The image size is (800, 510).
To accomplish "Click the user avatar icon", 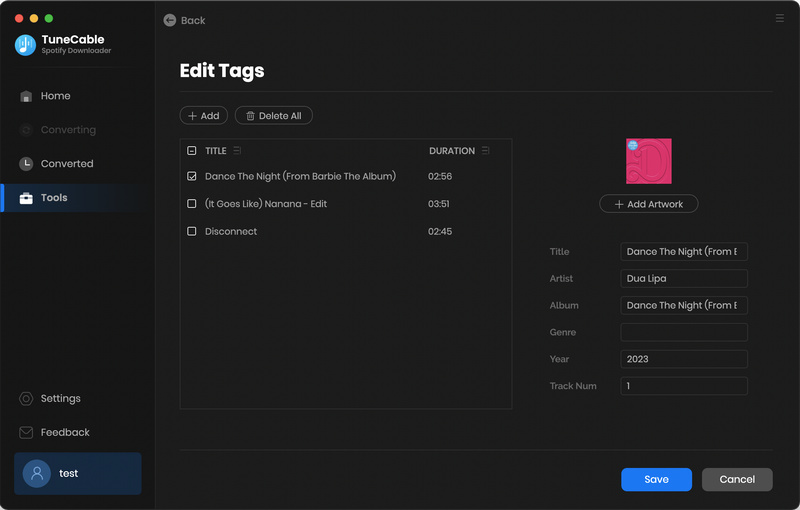I will (x=37, y=473).
